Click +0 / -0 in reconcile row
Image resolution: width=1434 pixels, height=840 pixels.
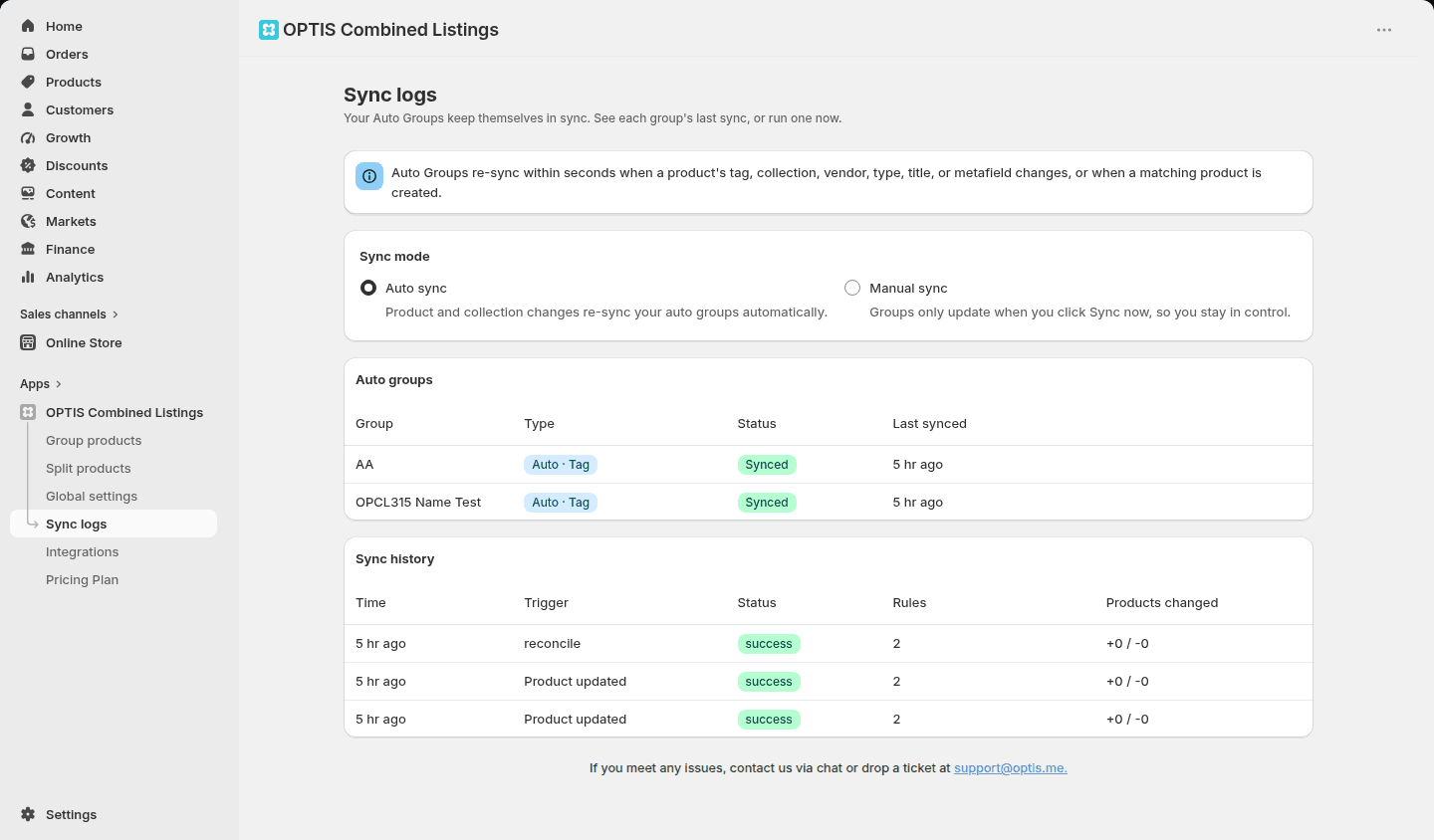pos(1127,644)
